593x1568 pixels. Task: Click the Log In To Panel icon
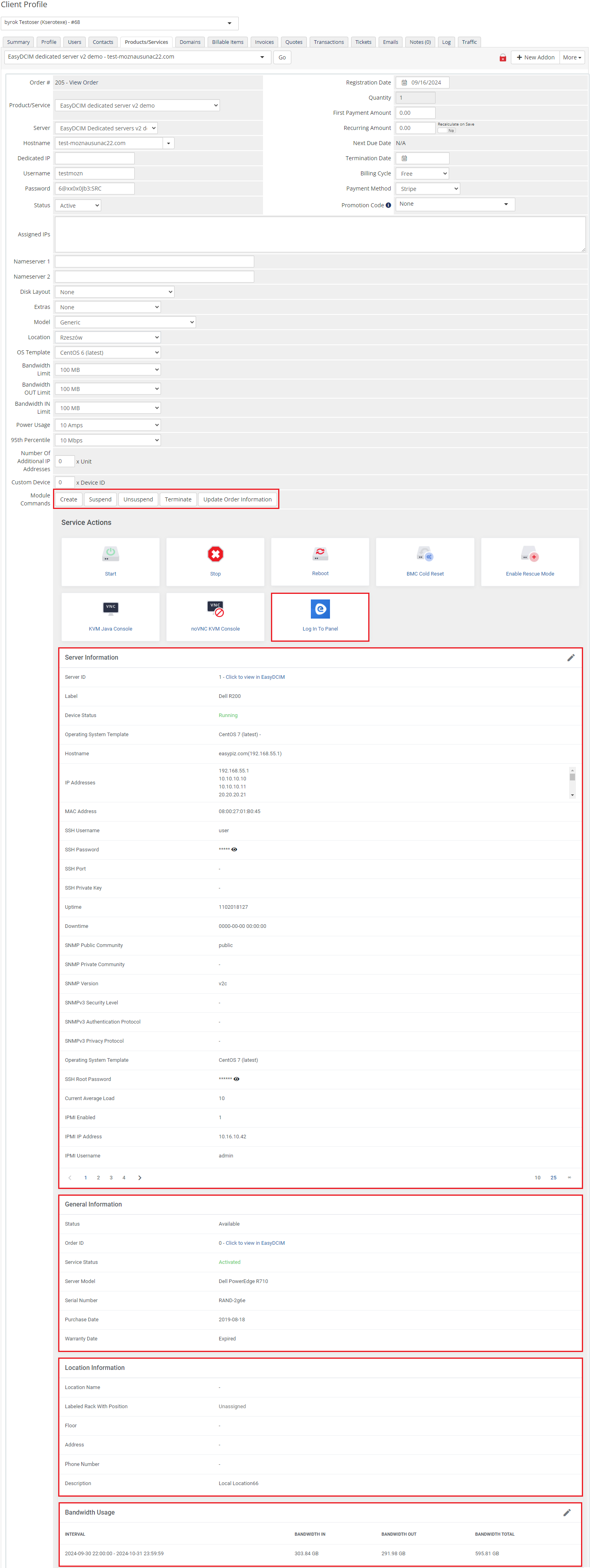click(320, 609)
